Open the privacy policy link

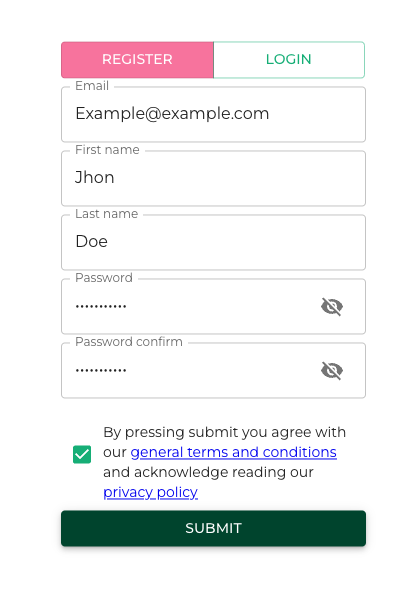(x=150, y=492)
